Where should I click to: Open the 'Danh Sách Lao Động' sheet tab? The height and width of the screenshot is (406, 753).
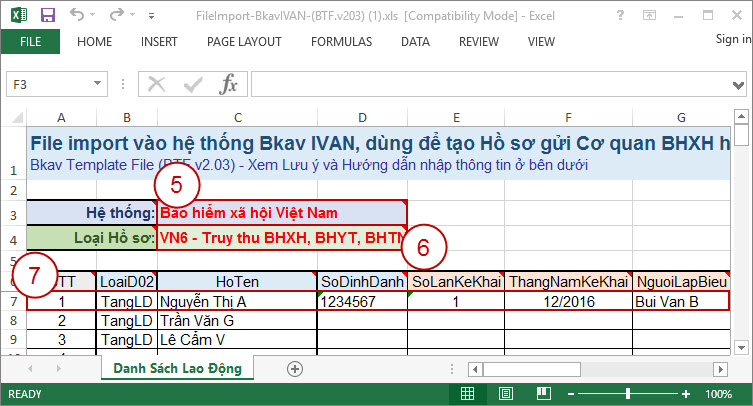click(x=177, y=369)
